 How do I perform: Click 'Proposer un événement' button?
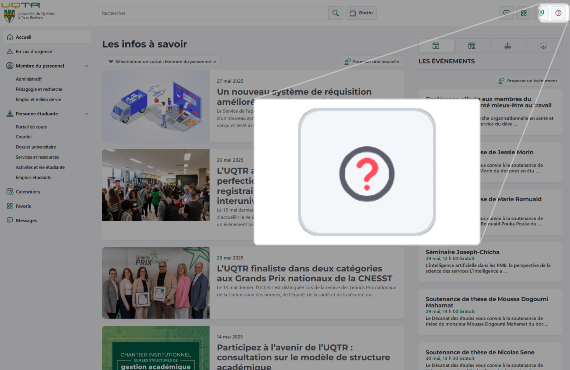click(x=527, y=81)
